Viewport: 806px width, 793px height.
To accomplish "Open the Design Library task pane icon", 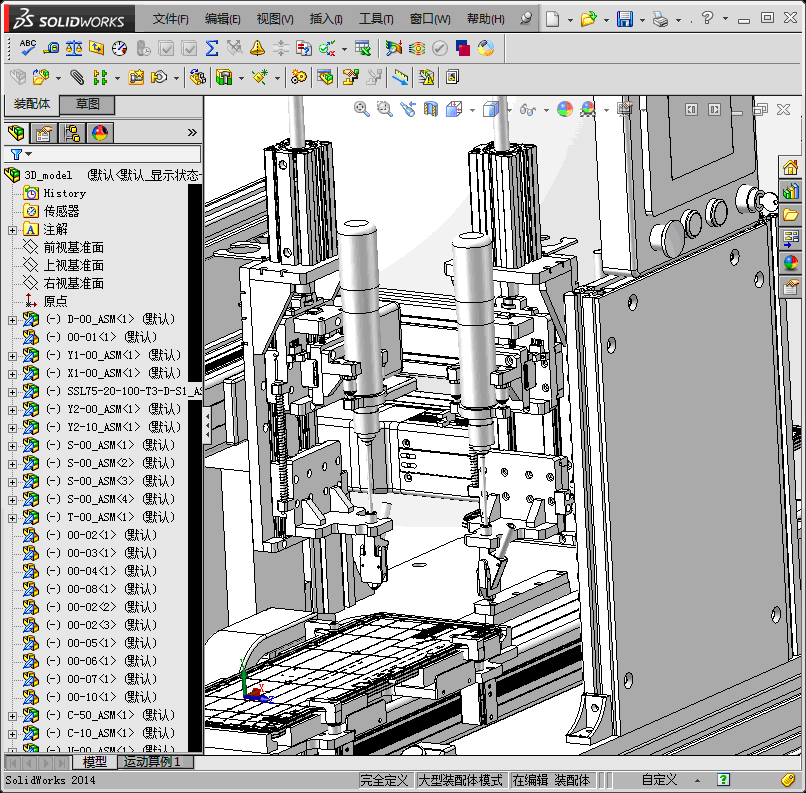I will pyautogui.click(x=790, y=191).
